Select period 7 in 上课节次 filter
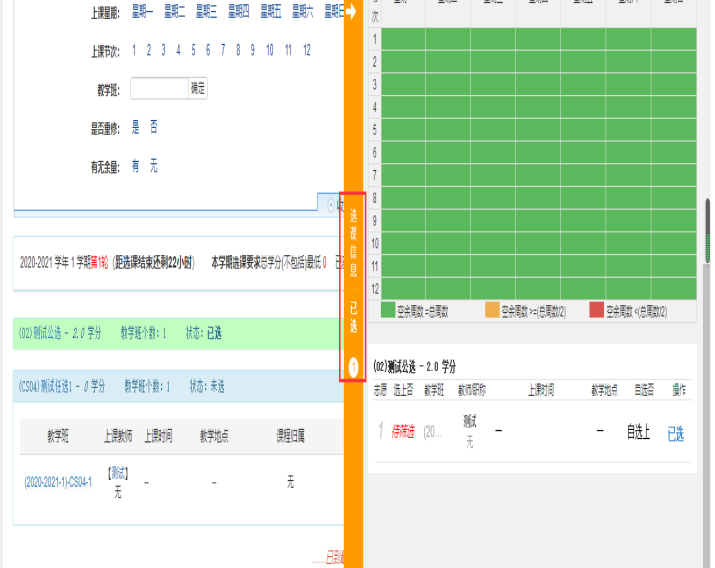The image size is (715, 568). (x=223, y=50)
